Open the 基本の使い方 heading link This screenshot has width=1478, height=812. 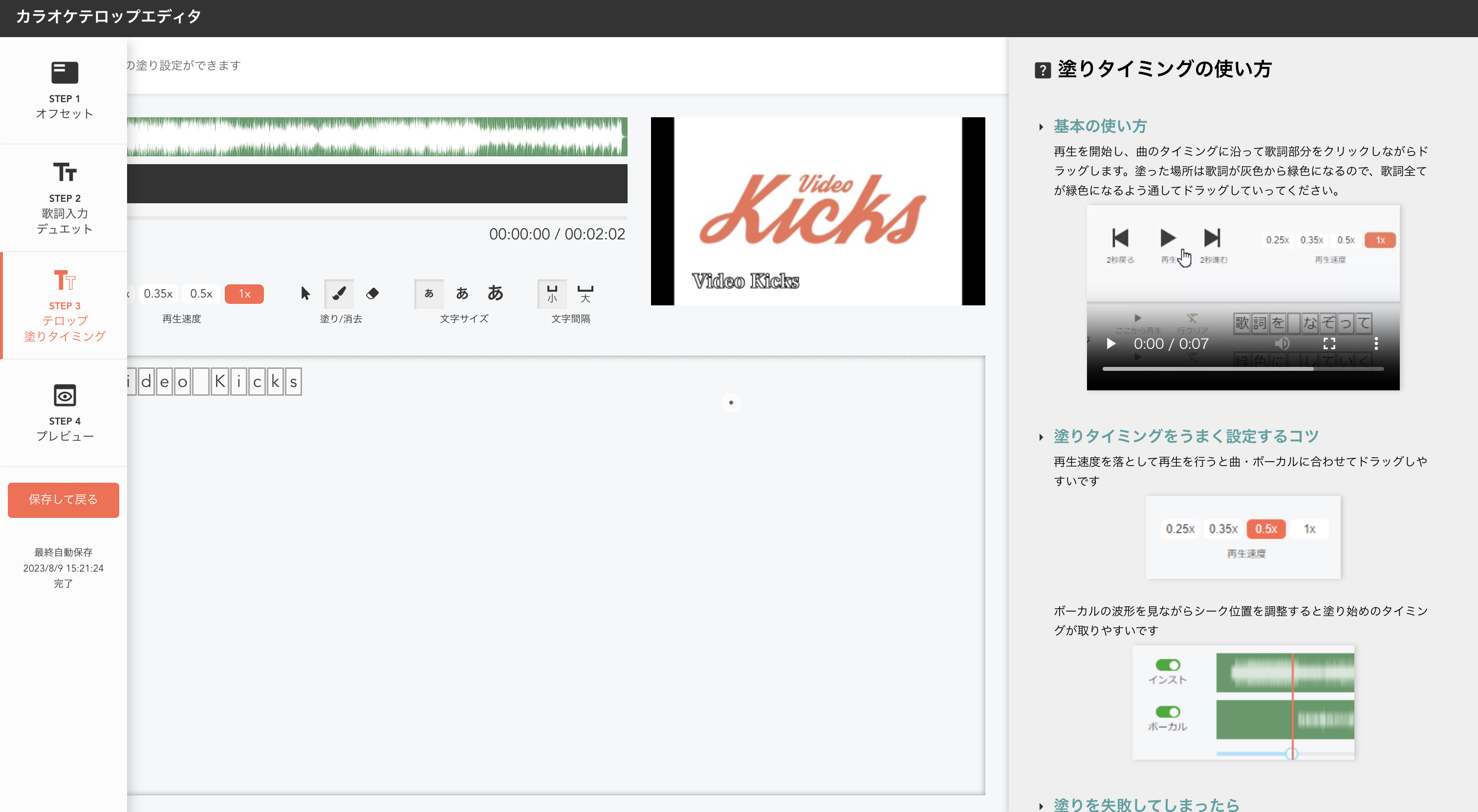[x=1100, y=126]
